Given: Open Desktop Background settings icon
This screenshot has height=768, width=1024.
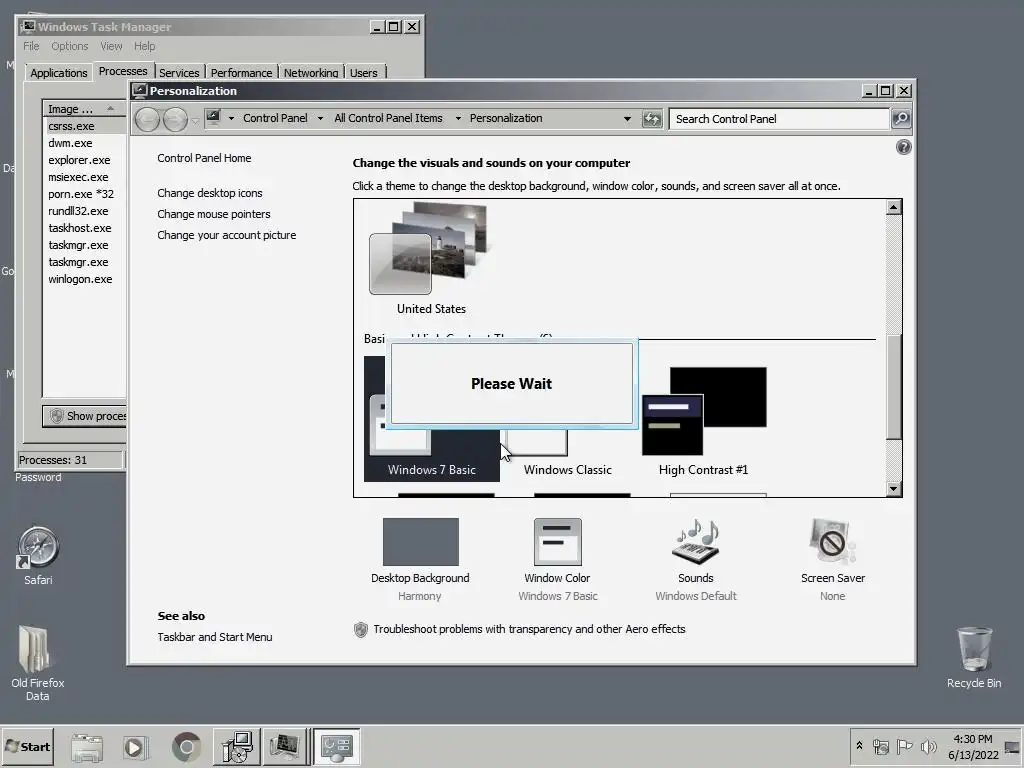Looking at the screenshot, I should (421, 541).
